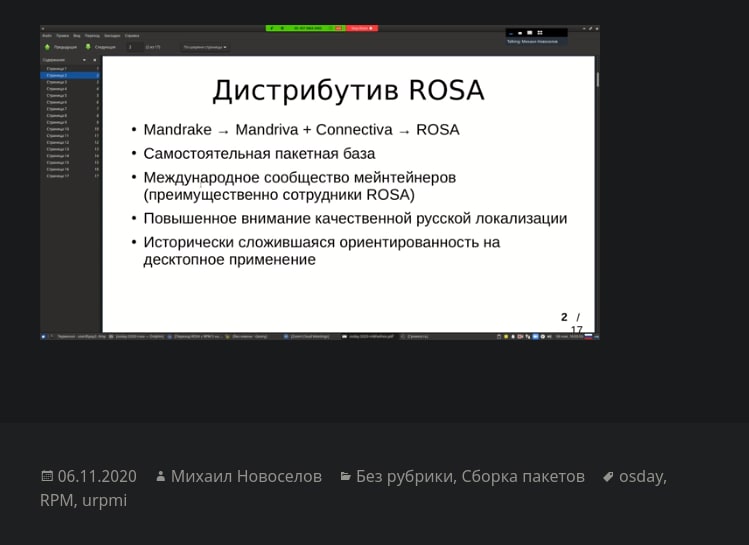Open author page of Михаил Новоселов

point(246,476)
